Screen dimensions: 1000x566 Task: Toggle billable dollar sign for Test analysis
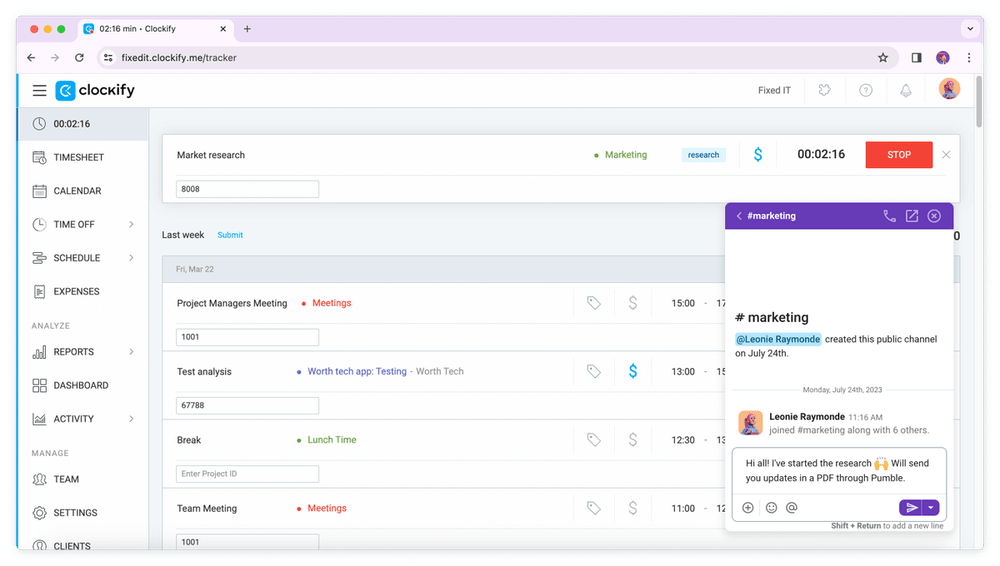633,371
